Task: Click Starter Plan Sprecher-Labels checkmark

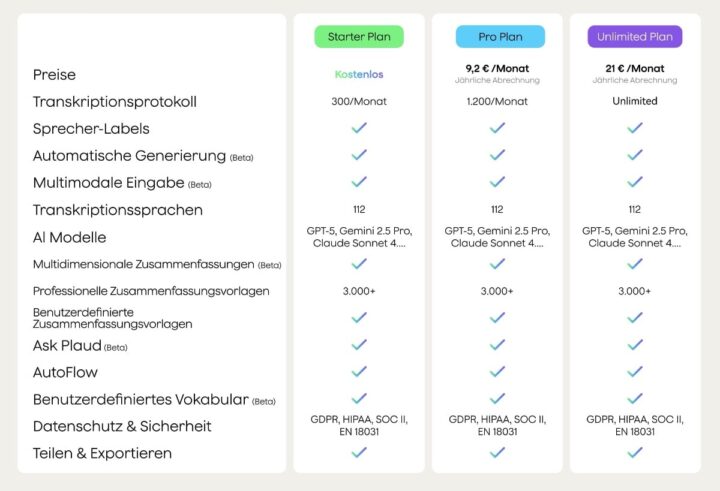Action: [x=359, y=128]
